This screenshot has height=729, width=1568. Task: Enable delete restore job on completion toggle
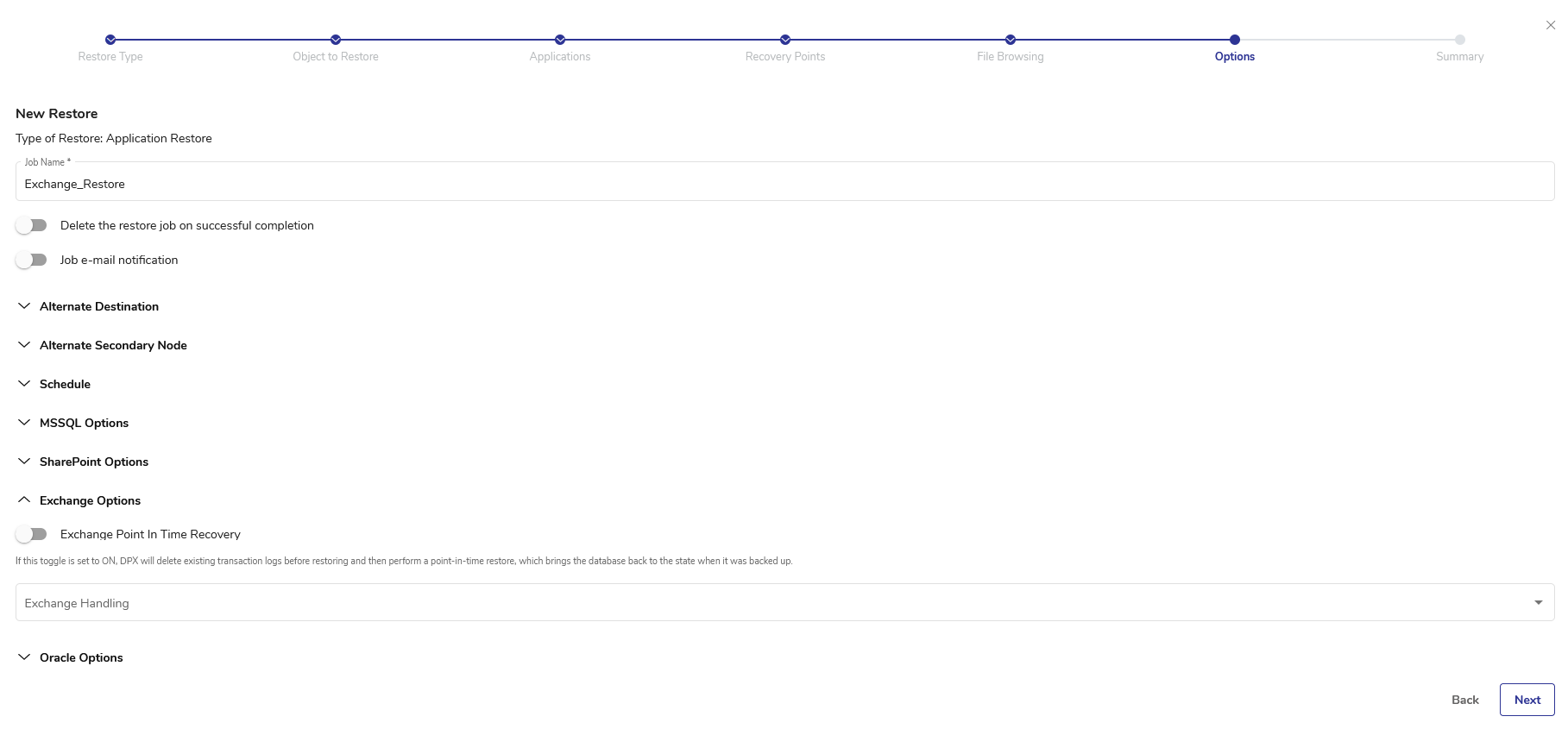tap(32, 225)
